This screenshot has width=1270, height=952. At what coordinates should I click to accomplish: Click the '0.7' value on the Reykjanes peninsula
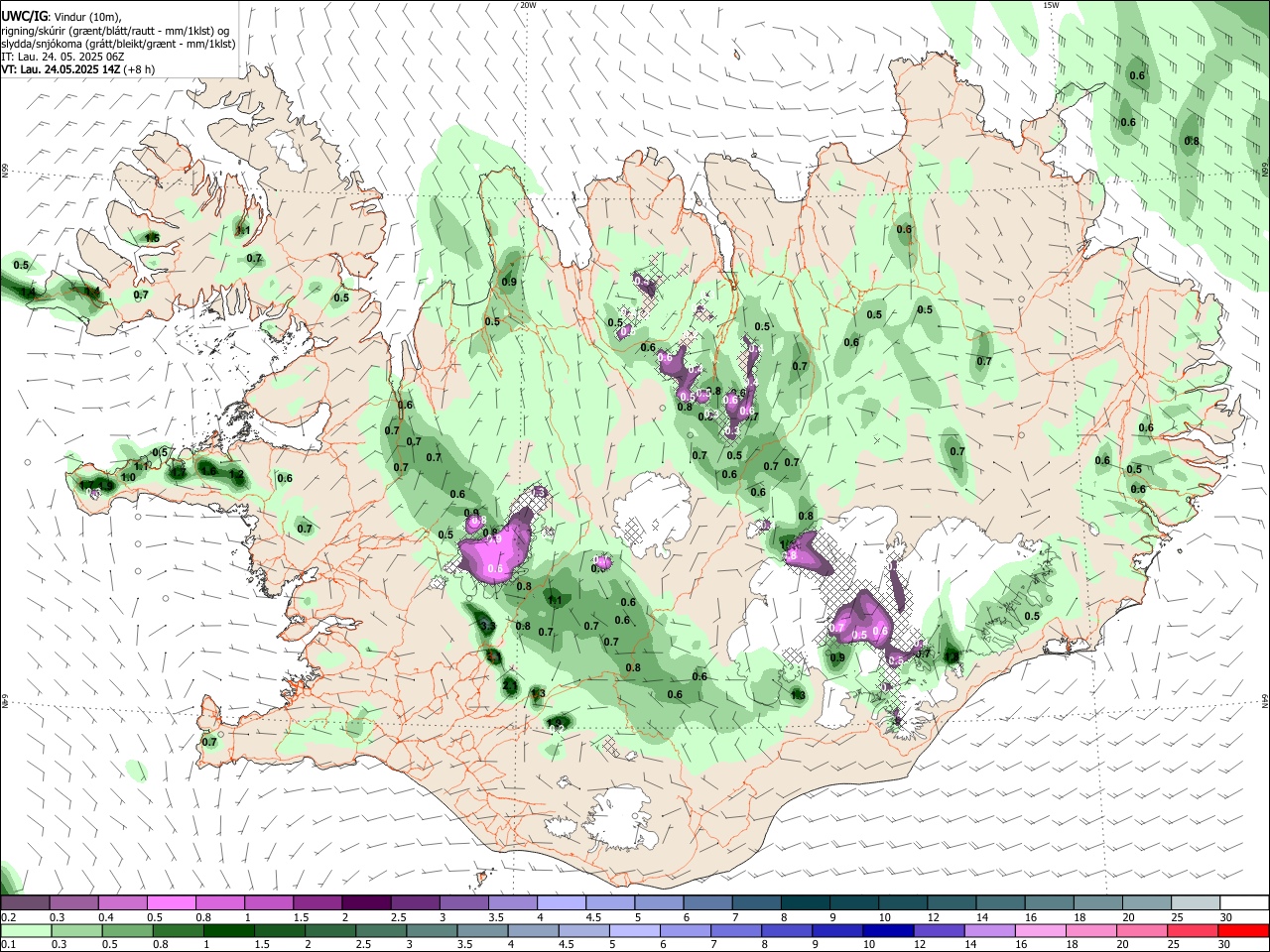pyautogui.click(x=209, y=742)
